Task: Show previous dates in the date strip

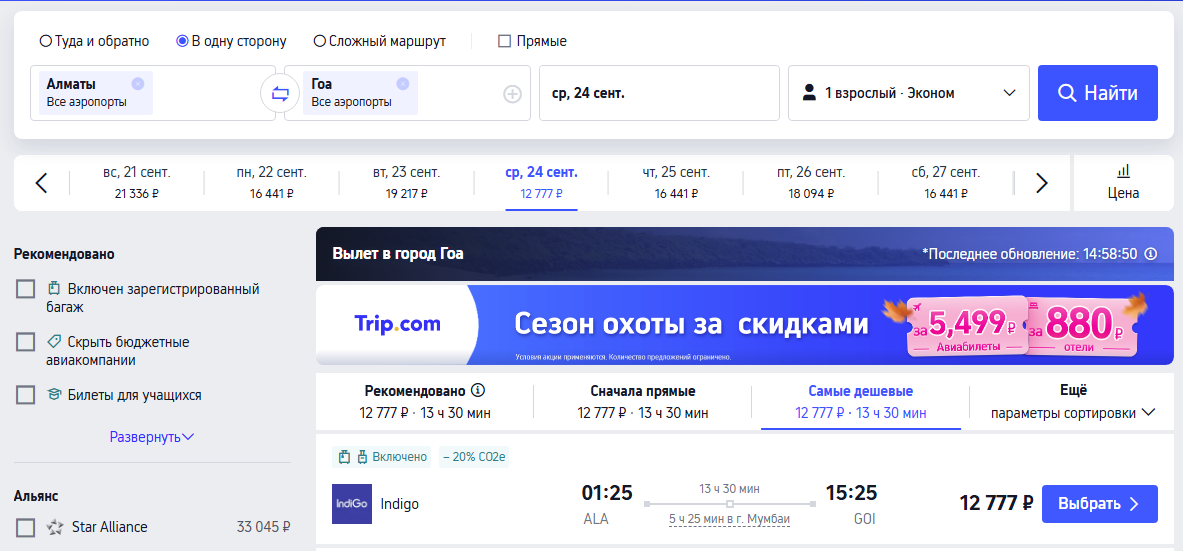Action: tap(41, 183)
